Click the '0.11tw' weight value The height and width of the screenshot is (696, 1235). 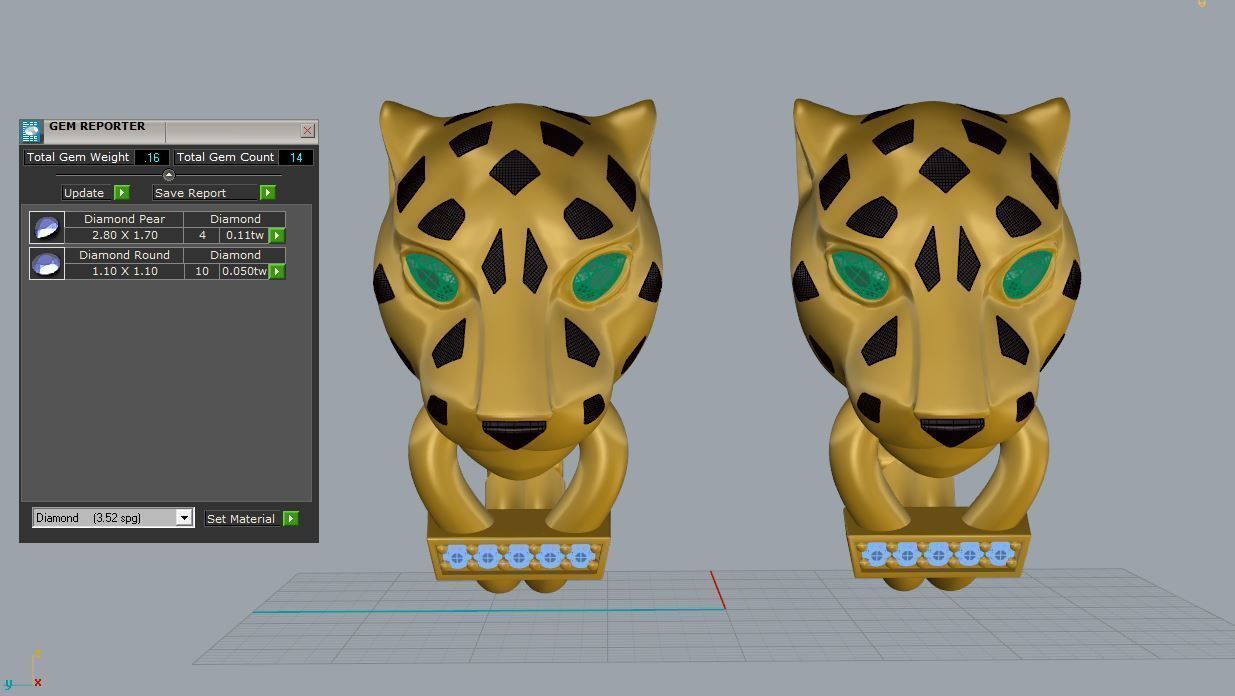[x=244, y=235]
